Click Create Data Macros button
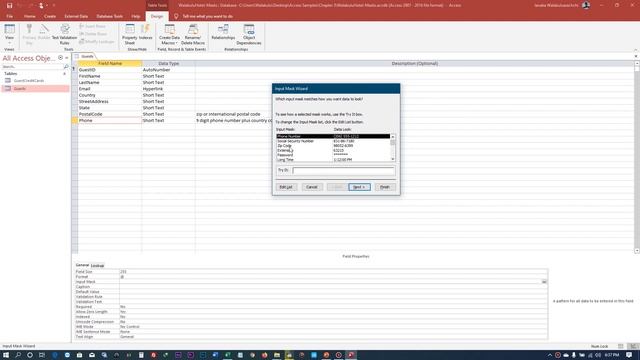 coord(169,34)
